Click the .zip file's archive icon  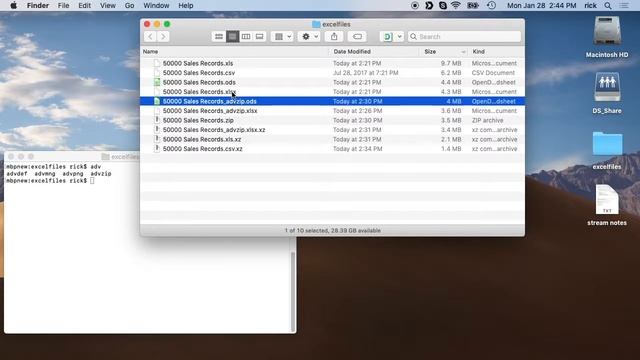click(x=157, y=120)
